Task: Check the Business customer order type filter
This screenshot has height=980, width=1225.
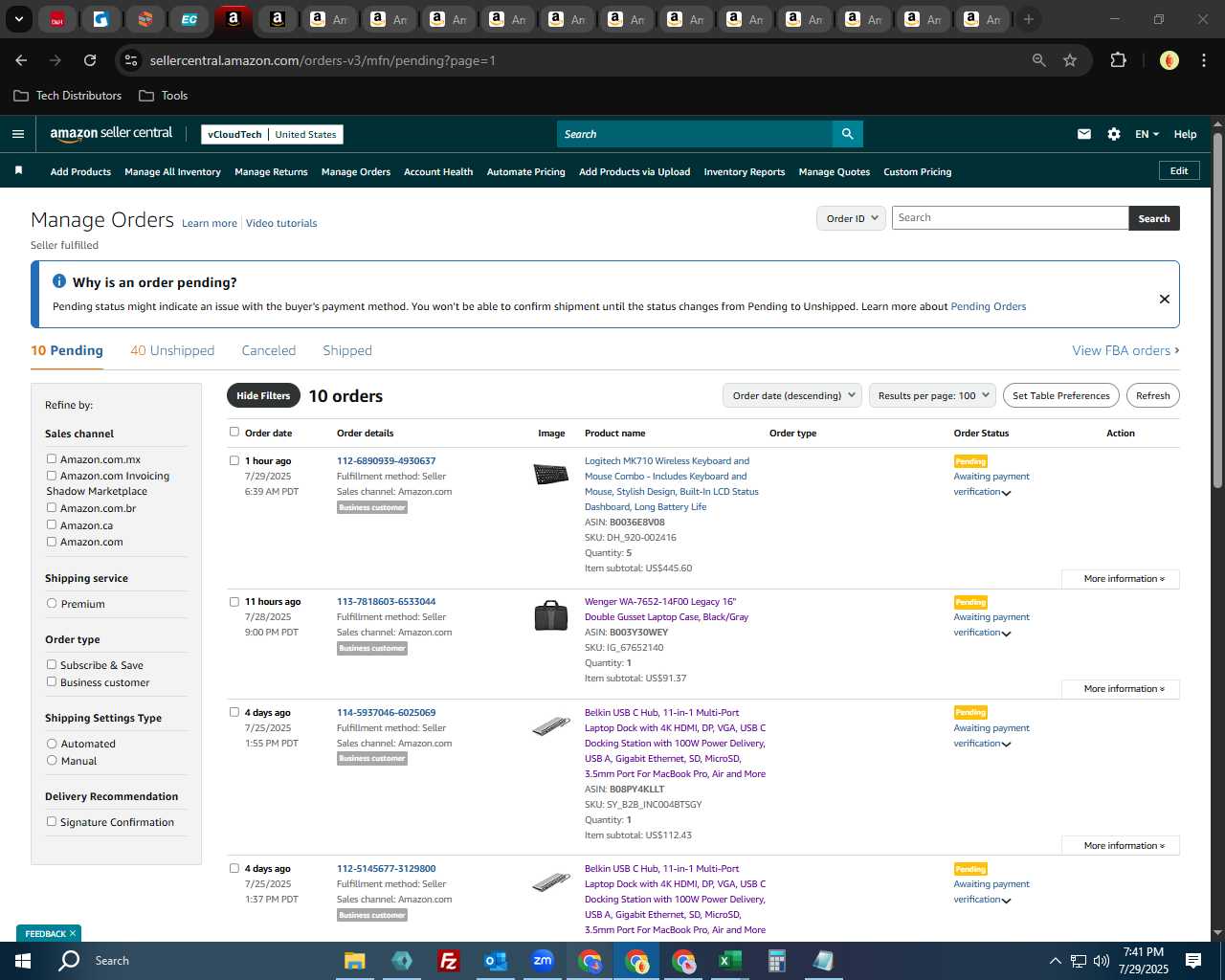Action: 52,681
